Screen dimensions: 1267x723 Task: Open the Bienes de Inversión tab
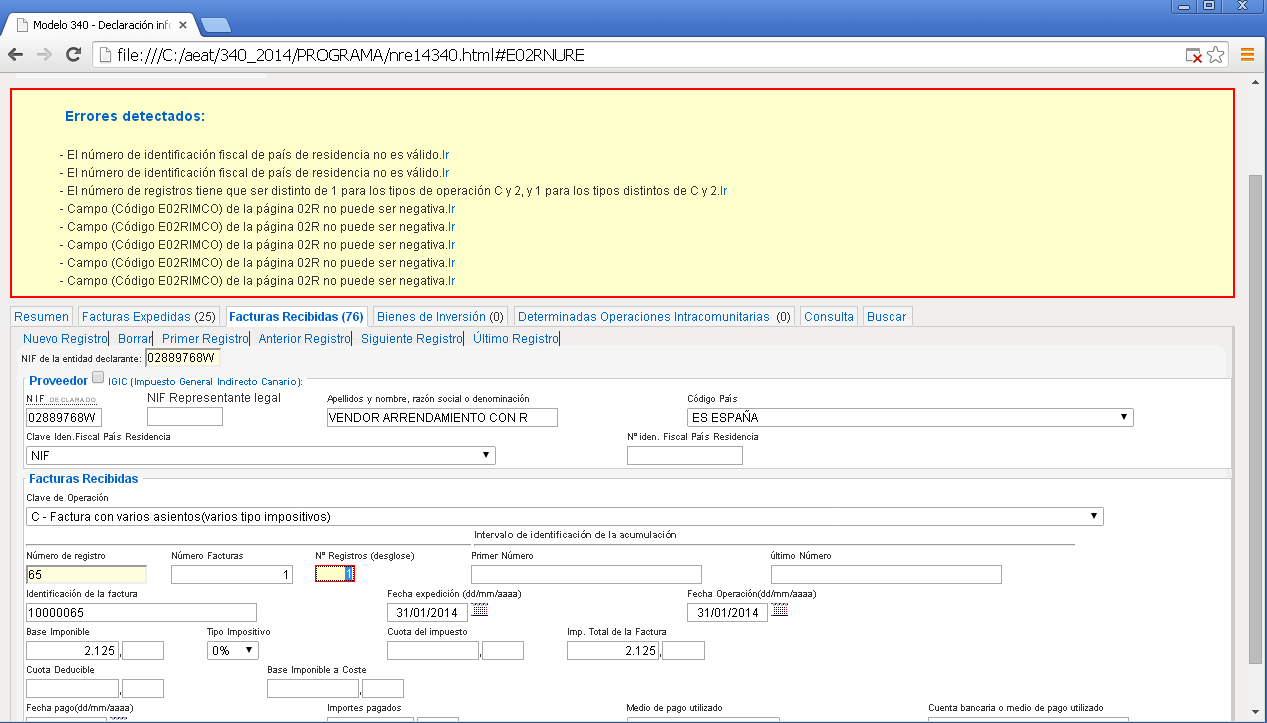pyautogui.click(x=439, y=316)
